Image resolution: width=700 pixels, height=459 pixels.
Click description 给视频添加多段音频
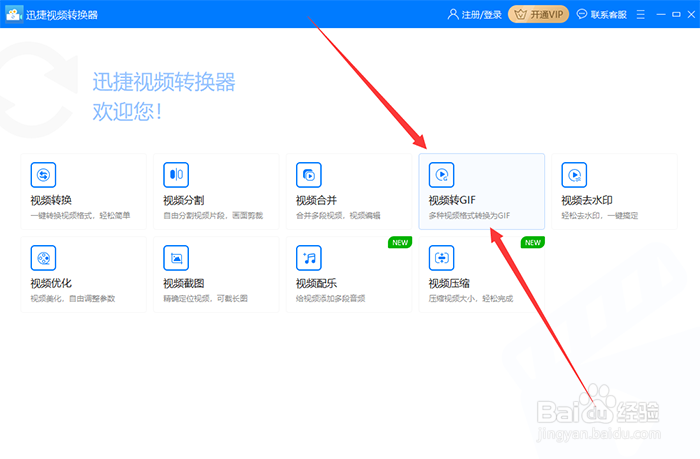pos(330,299)
